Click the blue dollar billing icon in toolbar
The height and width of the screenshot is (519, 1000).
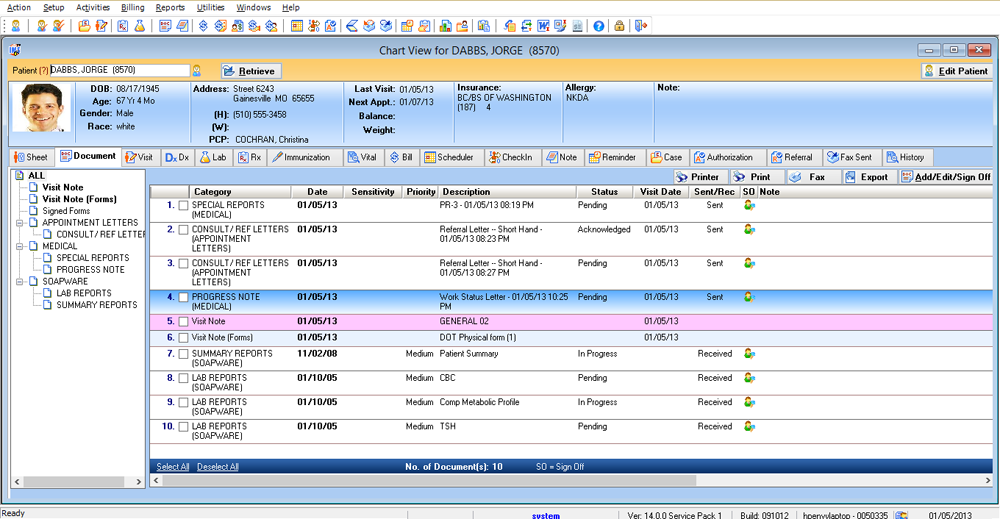point(203,26)
